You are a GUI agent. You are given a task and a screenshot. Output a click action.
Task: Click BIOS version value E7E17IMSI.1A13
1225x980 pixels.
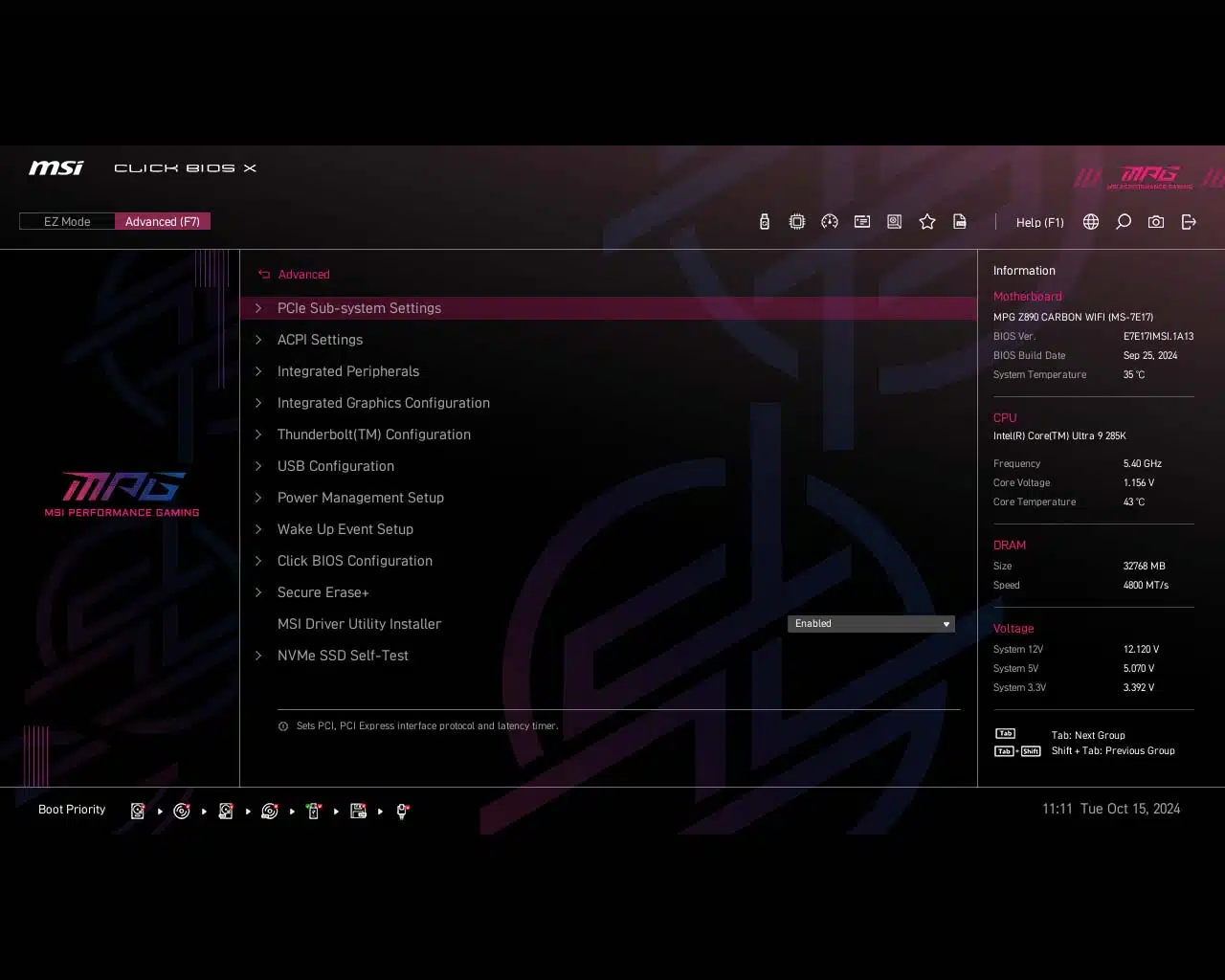(x=1158, y=336)
